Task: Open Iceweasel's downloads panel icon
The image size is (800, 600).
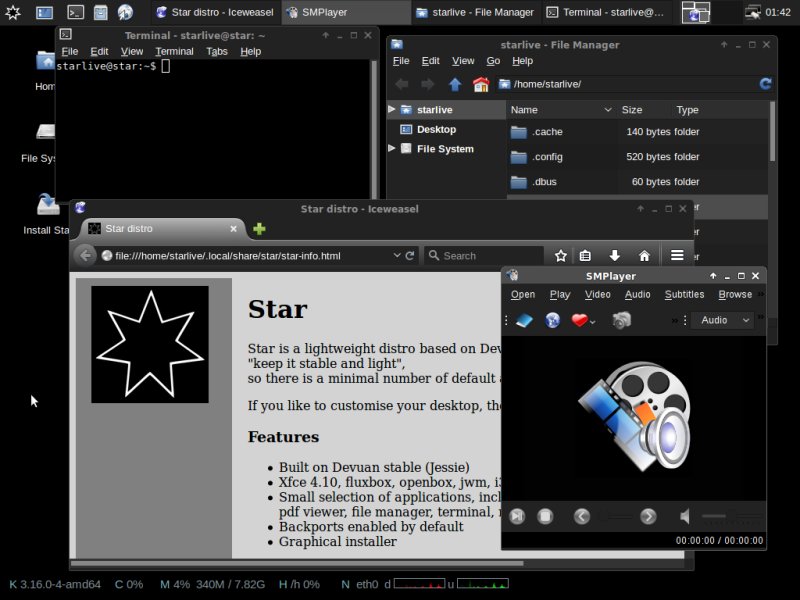Action: tap(614, 255)
